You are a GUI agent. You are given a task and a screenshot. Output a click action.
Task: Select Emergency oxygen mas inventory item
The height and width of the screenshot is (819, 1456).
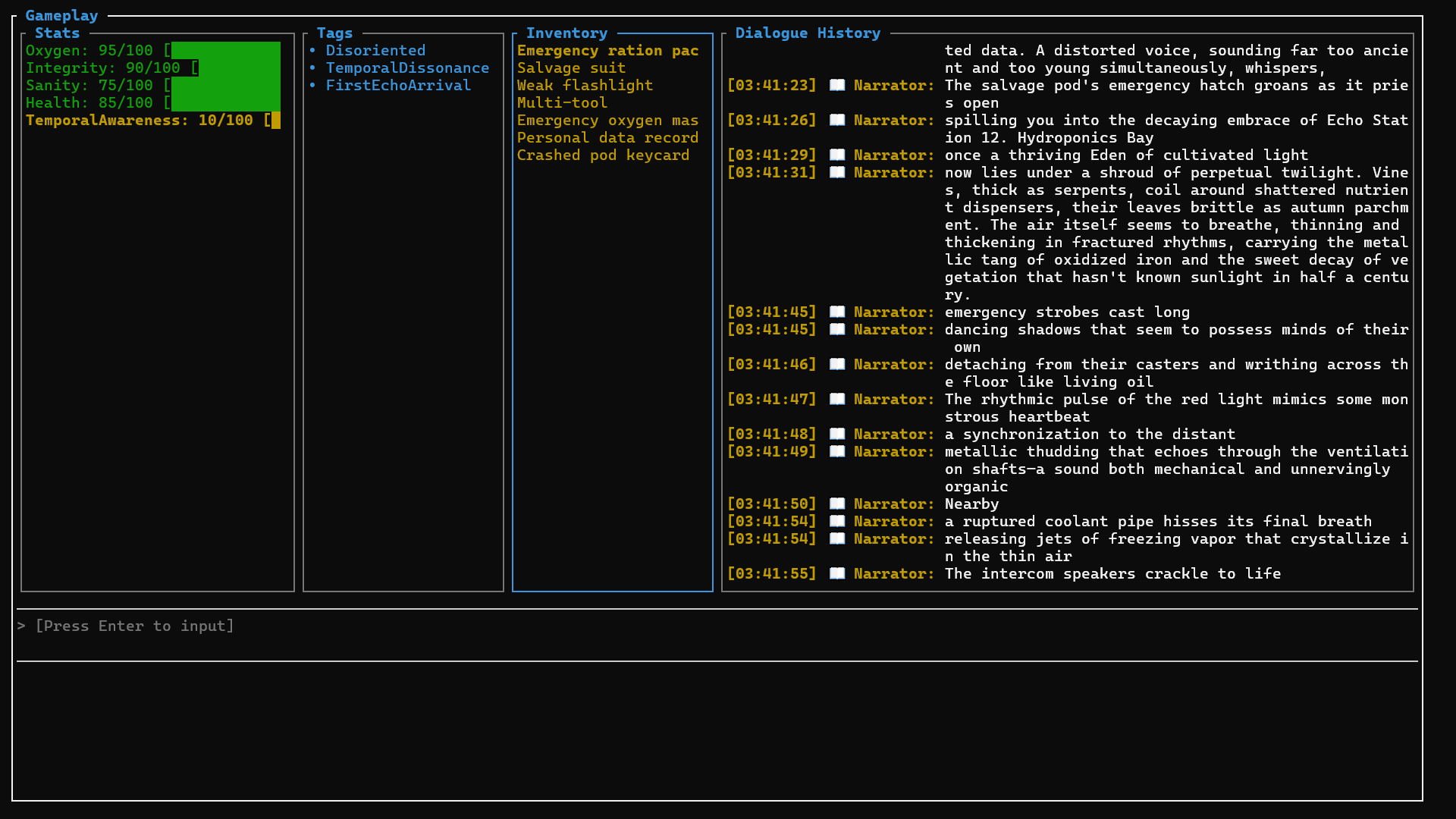607,120
